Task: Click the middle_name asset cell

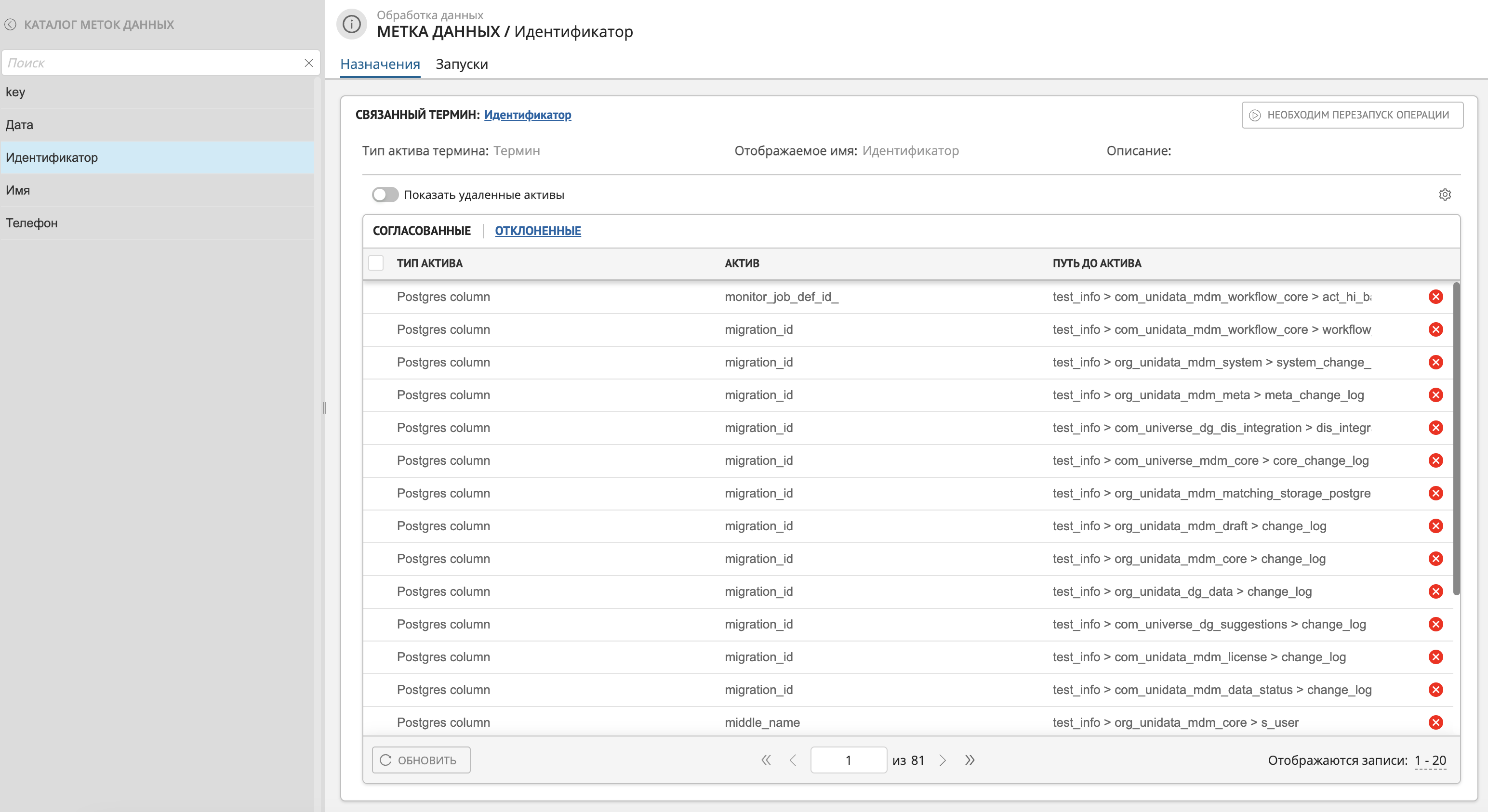Action: point(762,722)
